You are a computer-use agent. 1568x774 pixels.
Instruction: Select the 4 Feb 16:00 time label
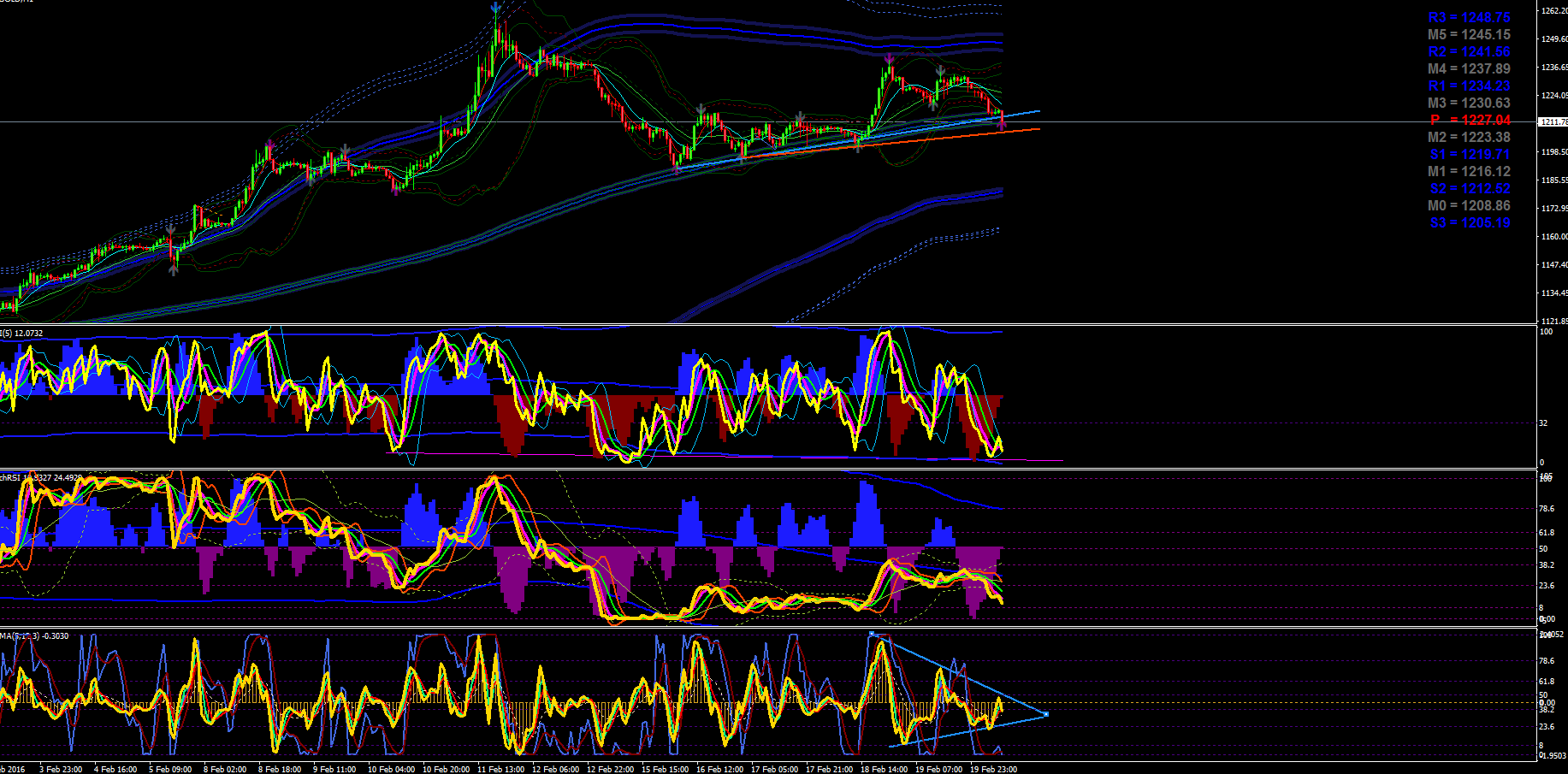coord(115,769)
